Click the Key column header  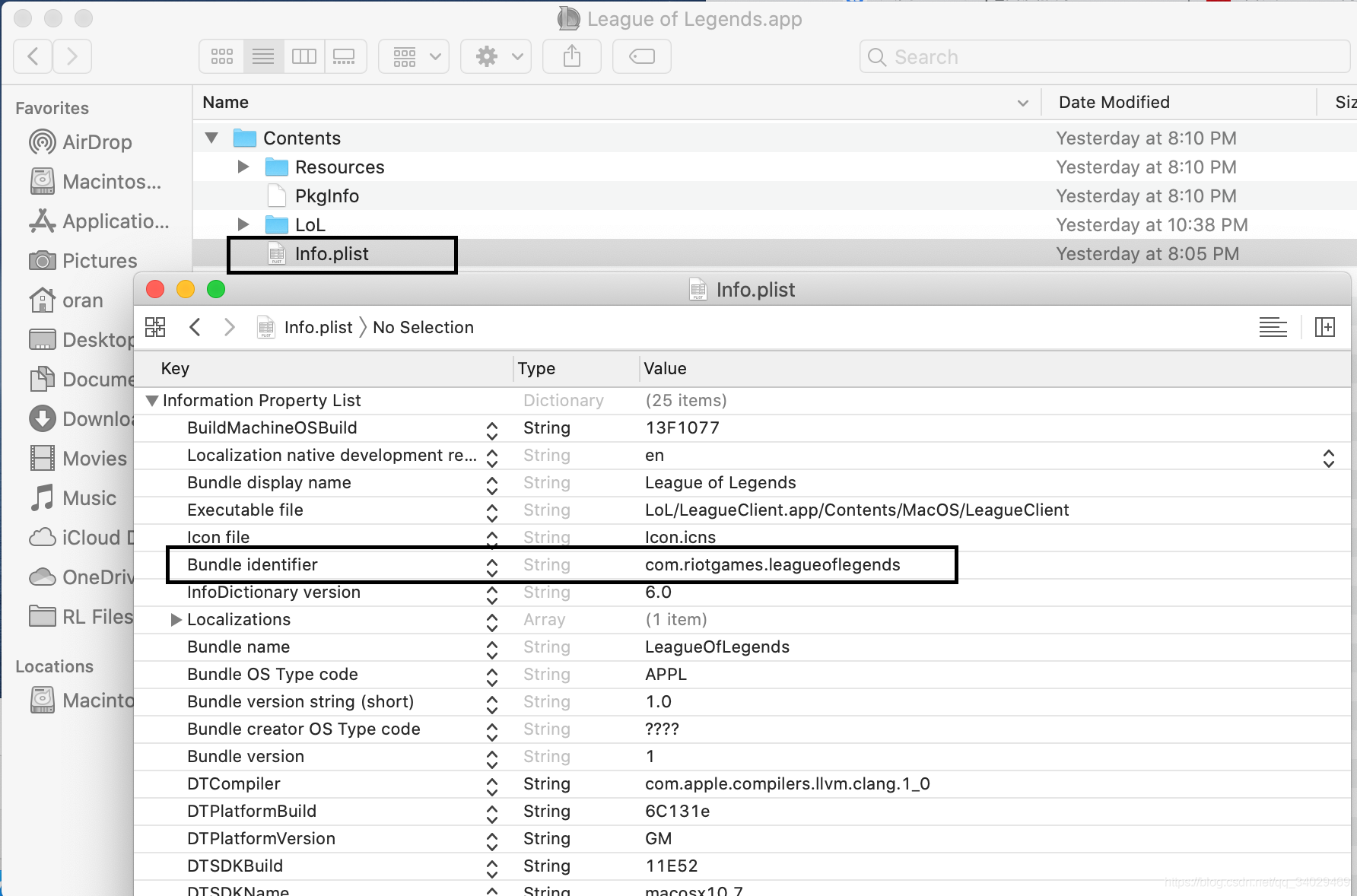coord(323,368)
